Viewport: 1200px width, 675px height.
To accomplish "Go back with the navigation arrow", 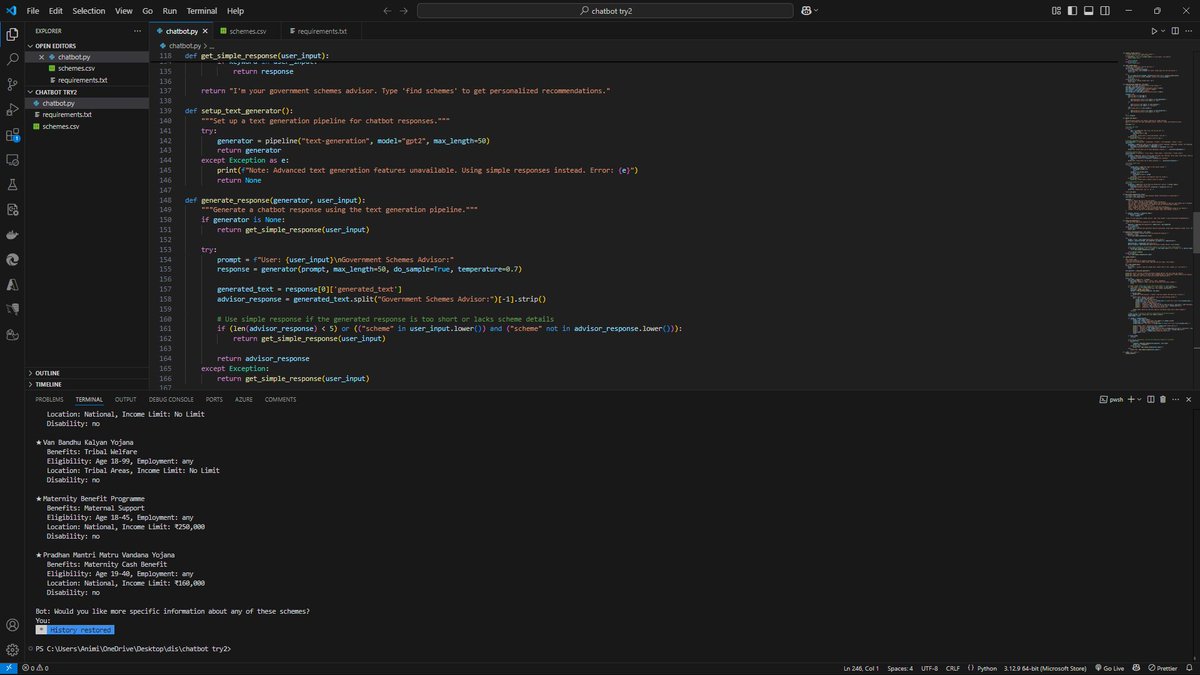I will point(387,10).
